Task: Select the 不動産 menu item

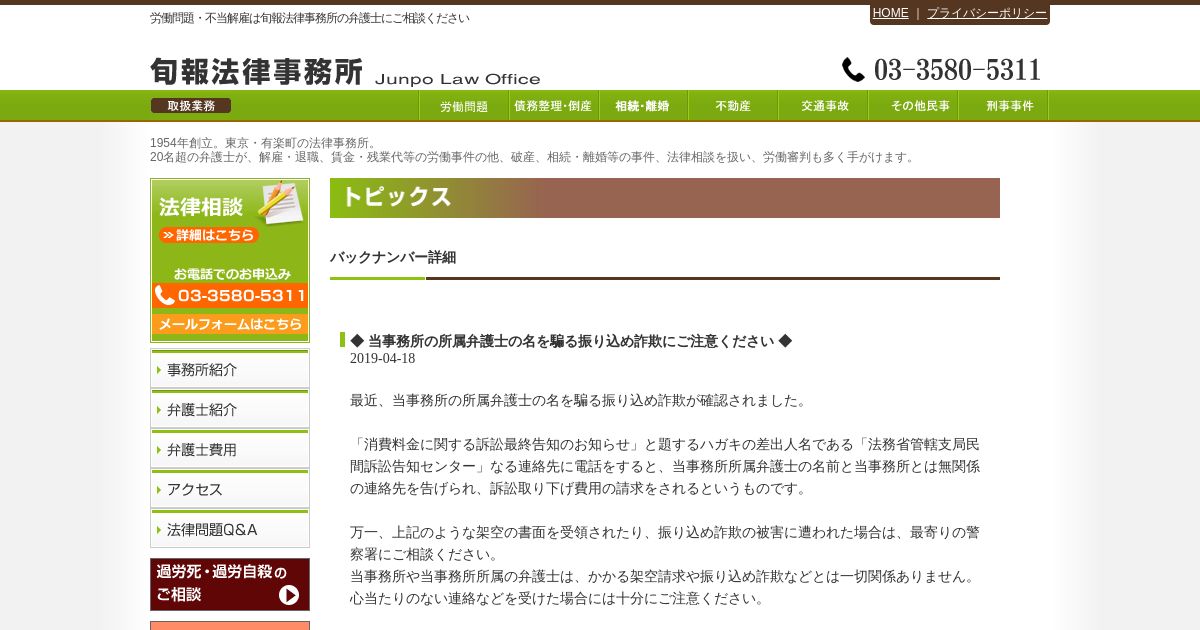Action: [x=733, y=106]
